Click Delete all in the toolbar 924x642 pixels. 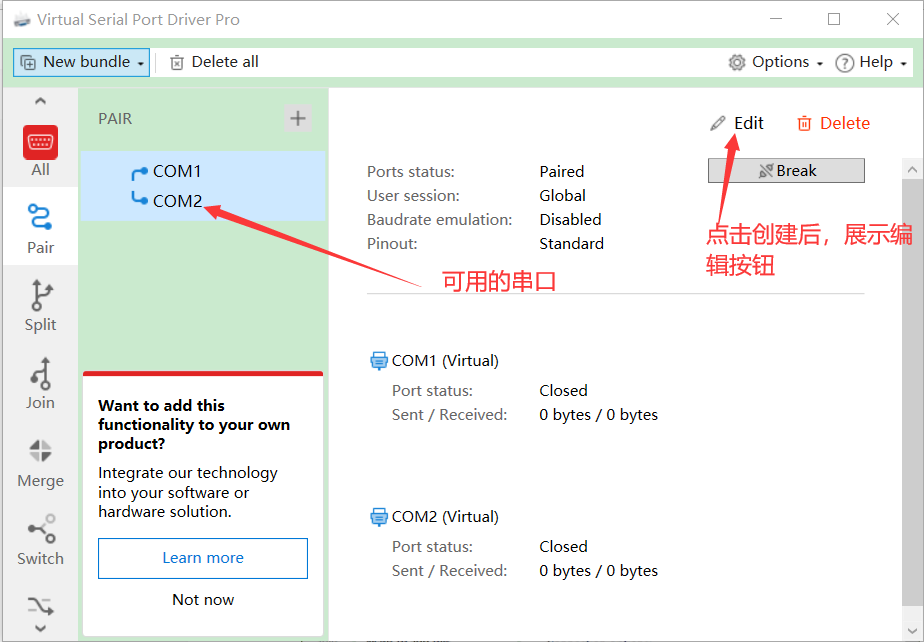214,62
